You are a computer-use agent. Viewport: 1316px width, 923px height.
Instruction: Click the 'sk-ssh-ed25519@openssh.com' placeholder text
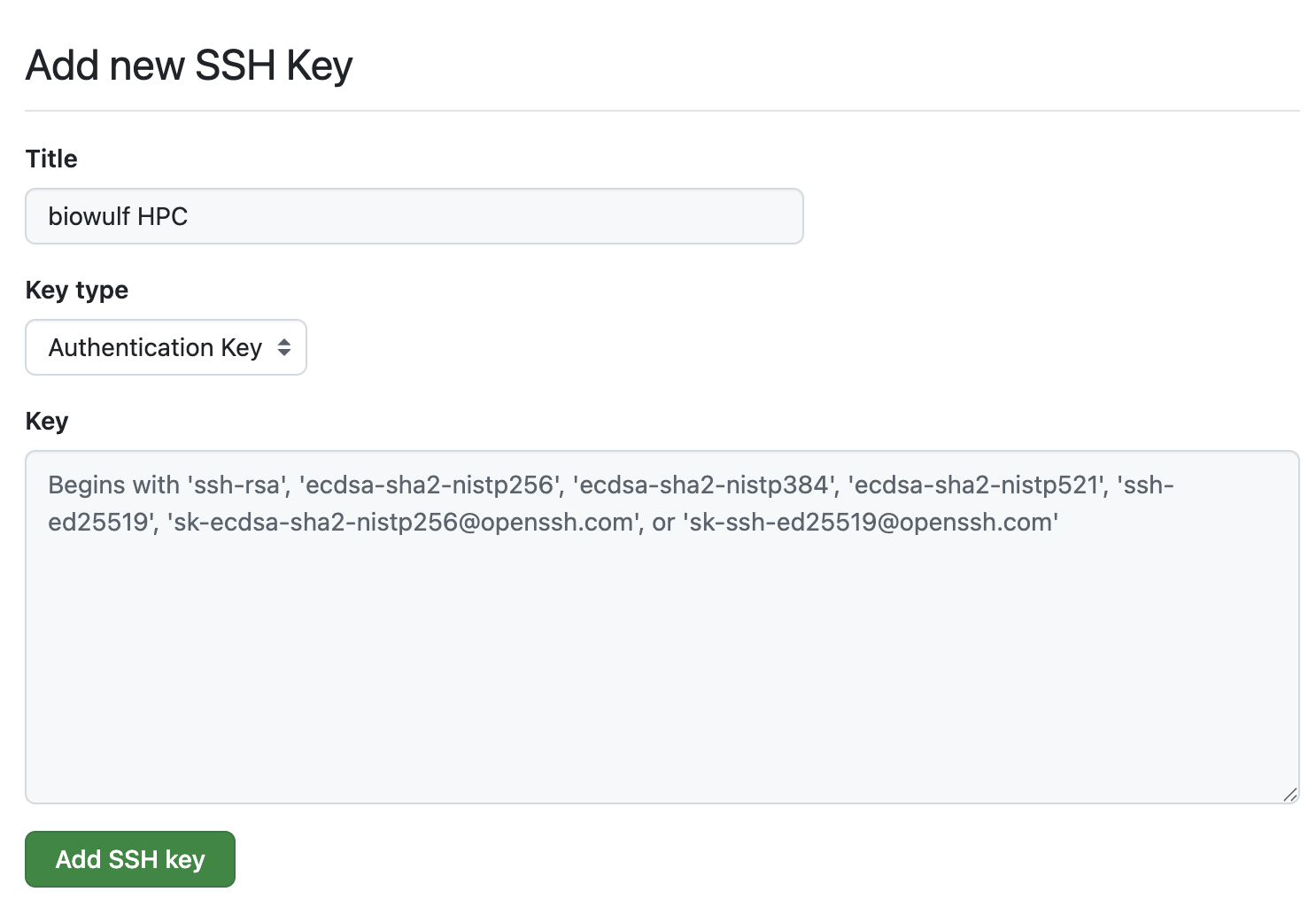click(871, 523)
